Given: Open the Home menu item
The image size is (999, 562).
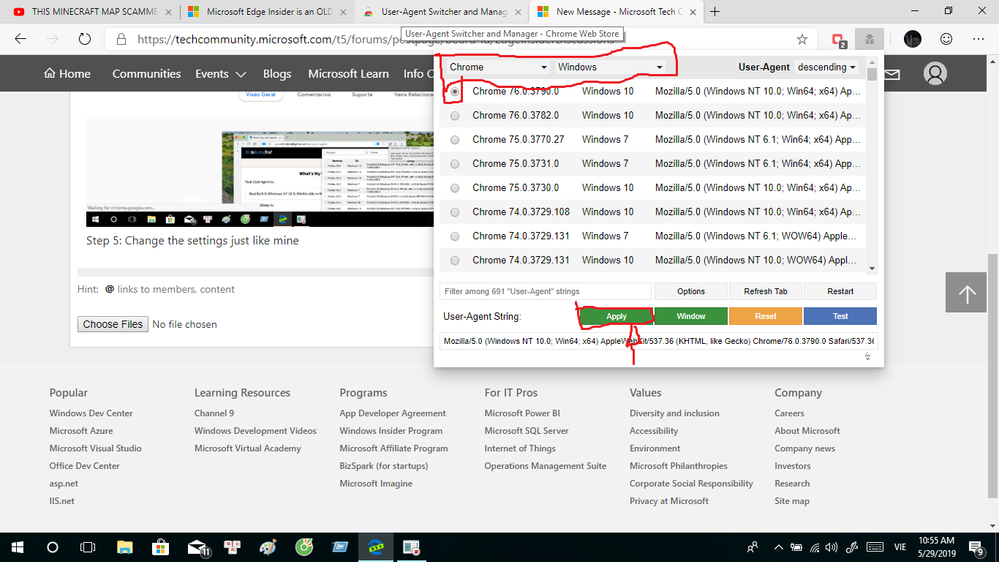Looking at the screenshot, I should (x=67, y=74).
